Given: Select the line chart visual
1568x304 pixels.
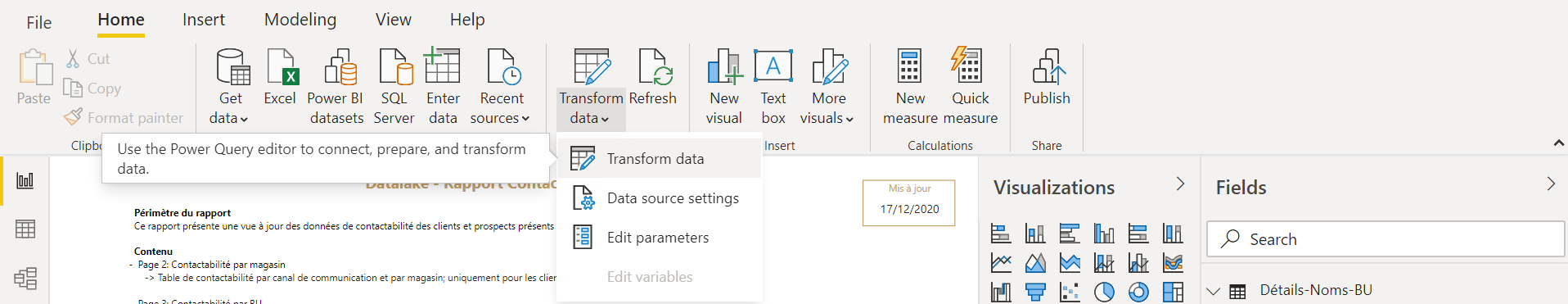Looking at the screenshot, I should click(x=1001, y=263).
